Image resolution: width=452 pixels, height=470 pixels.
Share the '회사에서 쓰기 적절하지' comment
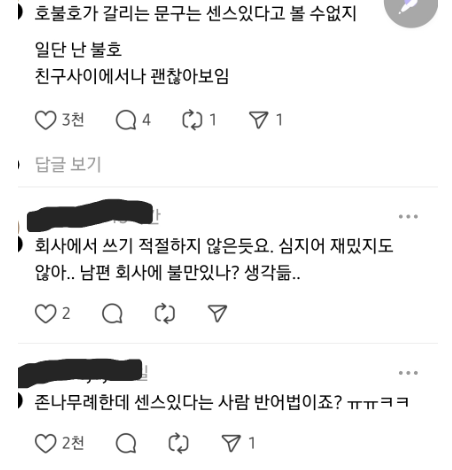217,314
